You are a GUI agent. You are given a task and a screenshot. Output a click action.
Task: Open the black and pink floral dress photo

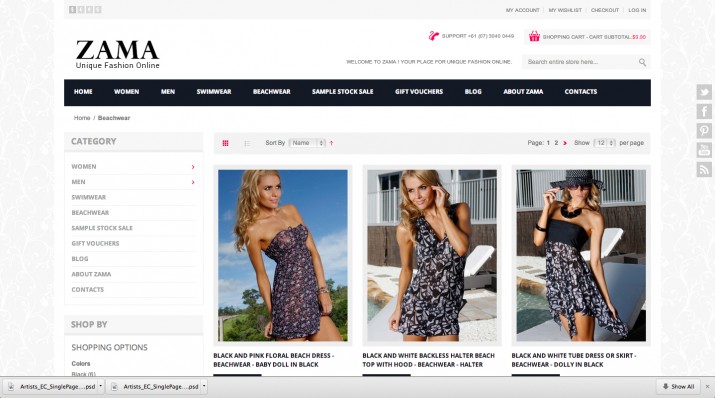(x=283, y=256)
